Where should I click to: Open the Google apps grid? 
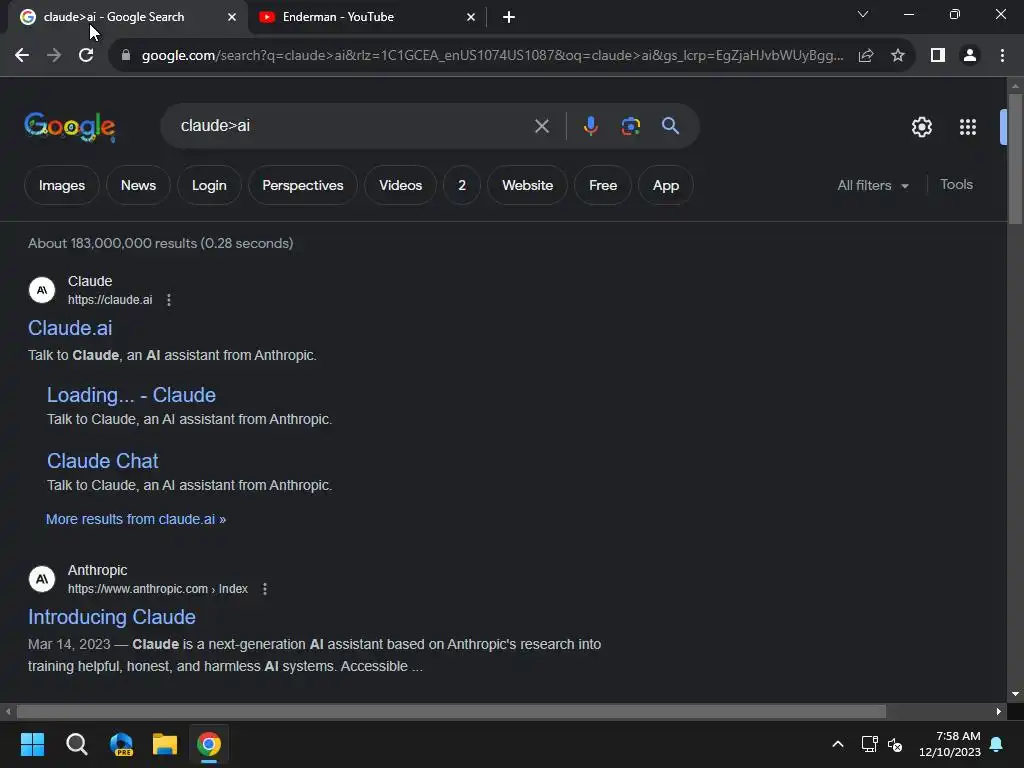[x=968, y=127]
